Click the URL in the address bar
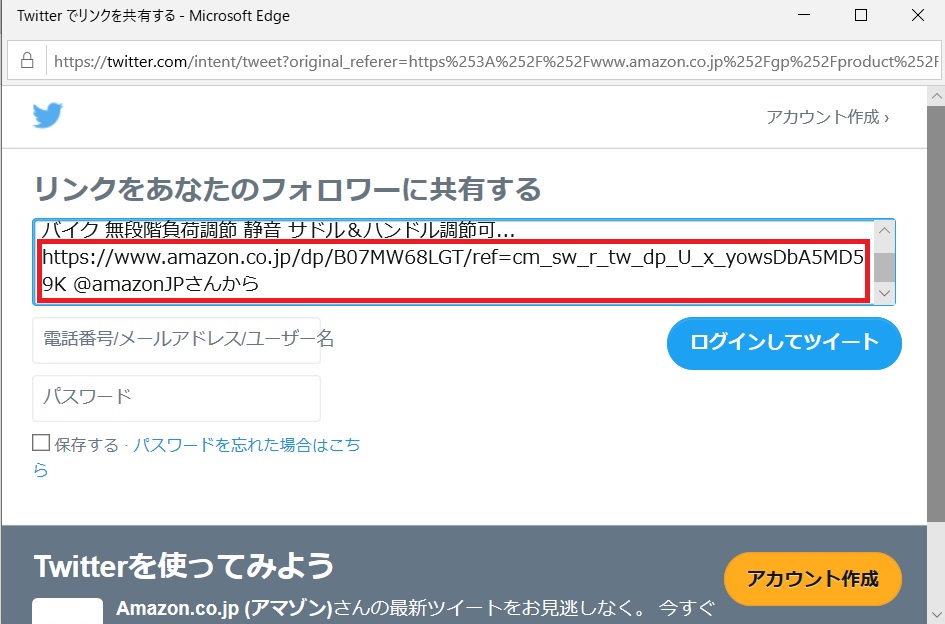945x624 pixels. pyautogui.click(x=496, y=61)
